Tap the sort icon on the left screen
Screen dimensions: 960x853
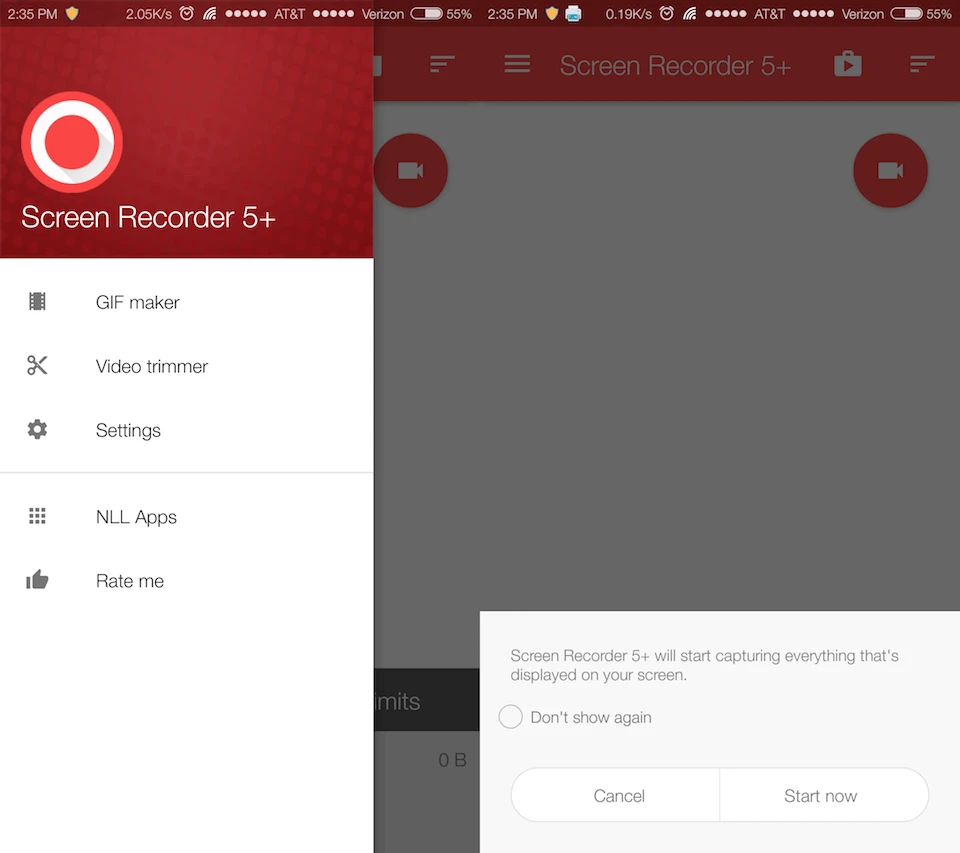(443, 64)
